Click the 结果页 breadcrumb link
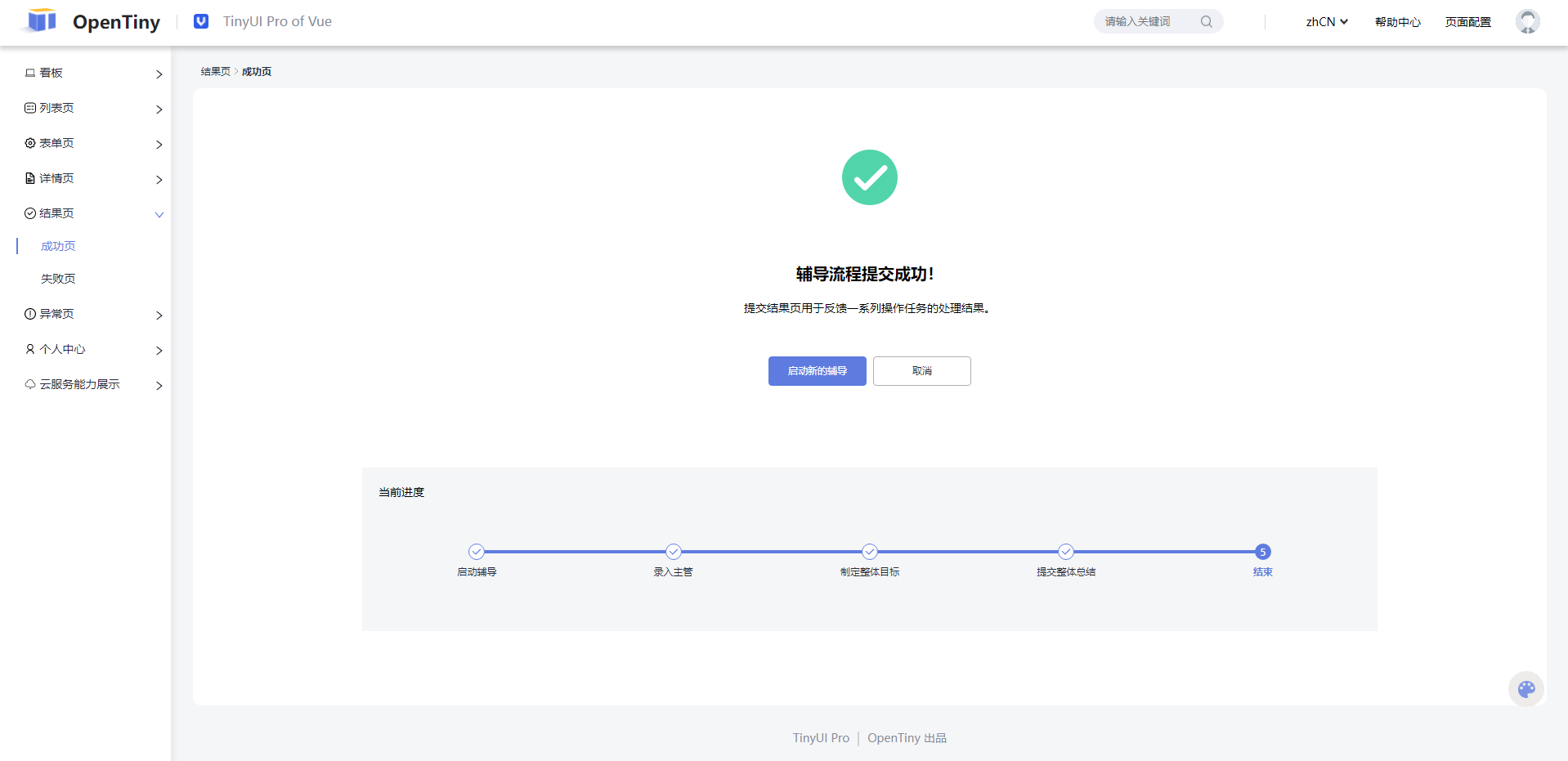Viewport: 1568px width, 761px height. [216, 72]
